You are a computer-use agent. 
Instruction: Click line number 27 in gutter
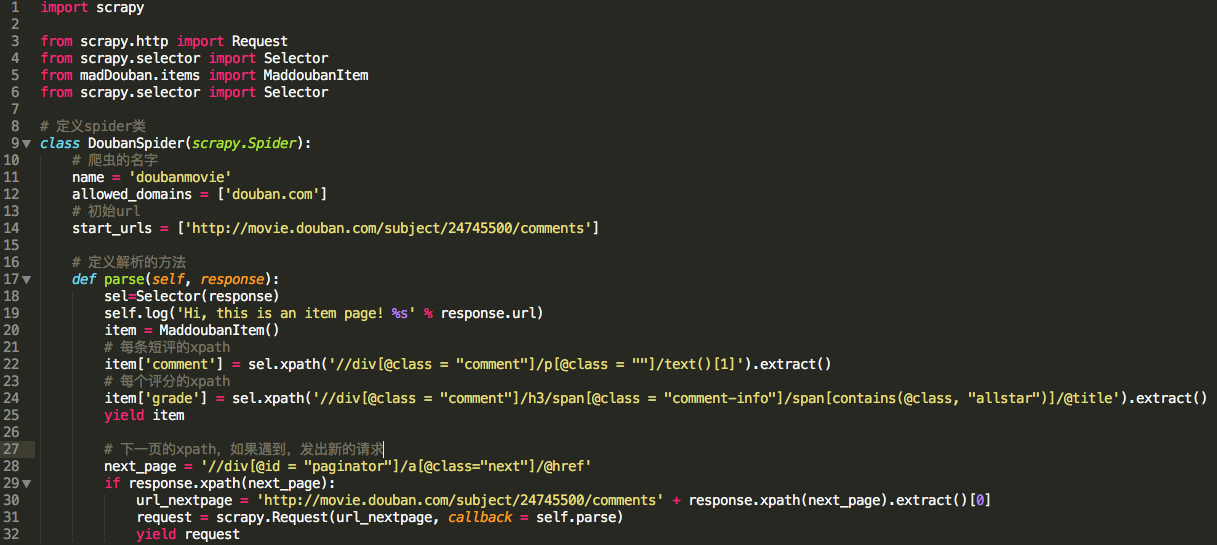click(x=10, y=449)
